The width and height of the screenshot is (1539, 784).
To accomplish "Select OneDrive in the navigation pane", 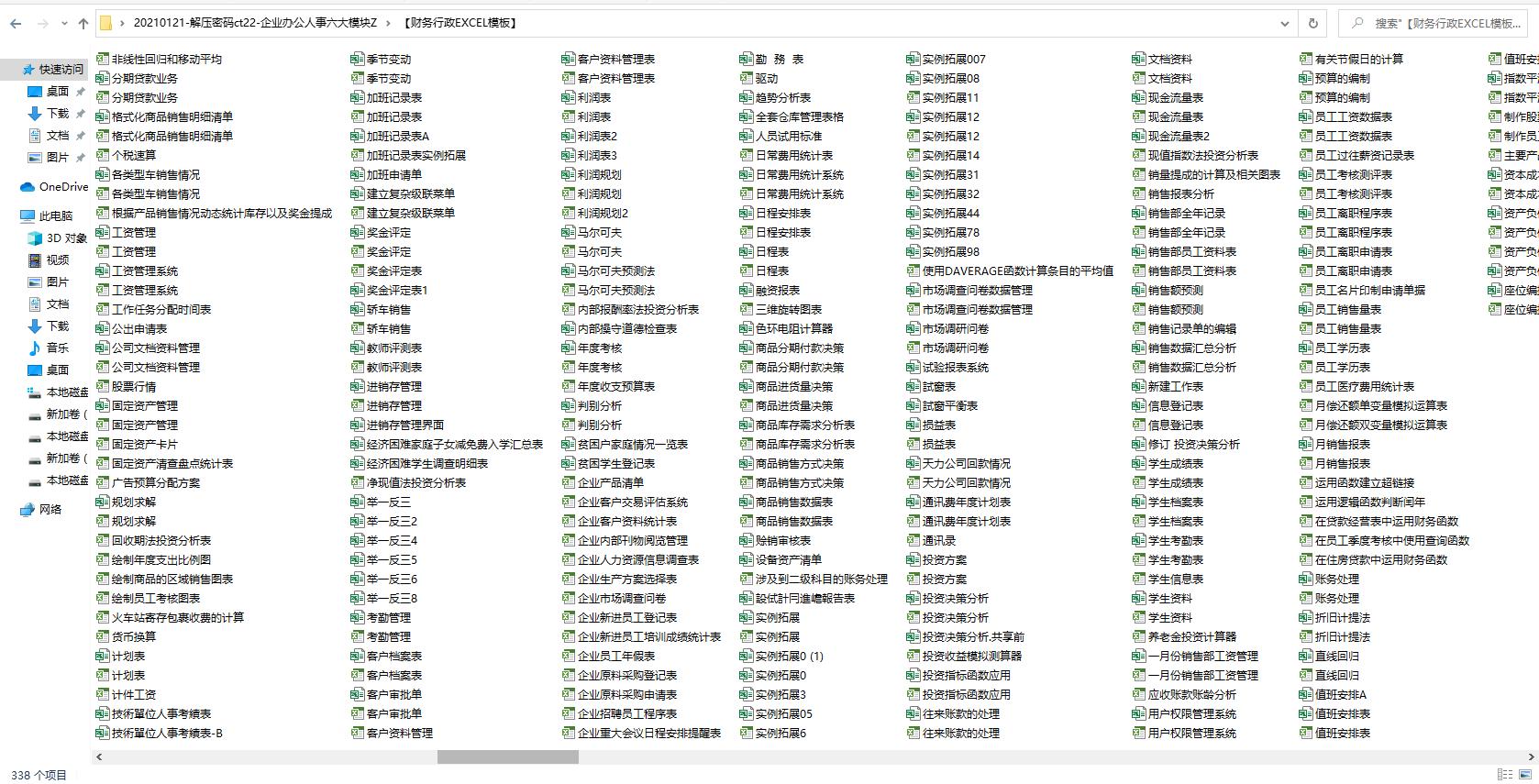I will click(x=63, y=187).
